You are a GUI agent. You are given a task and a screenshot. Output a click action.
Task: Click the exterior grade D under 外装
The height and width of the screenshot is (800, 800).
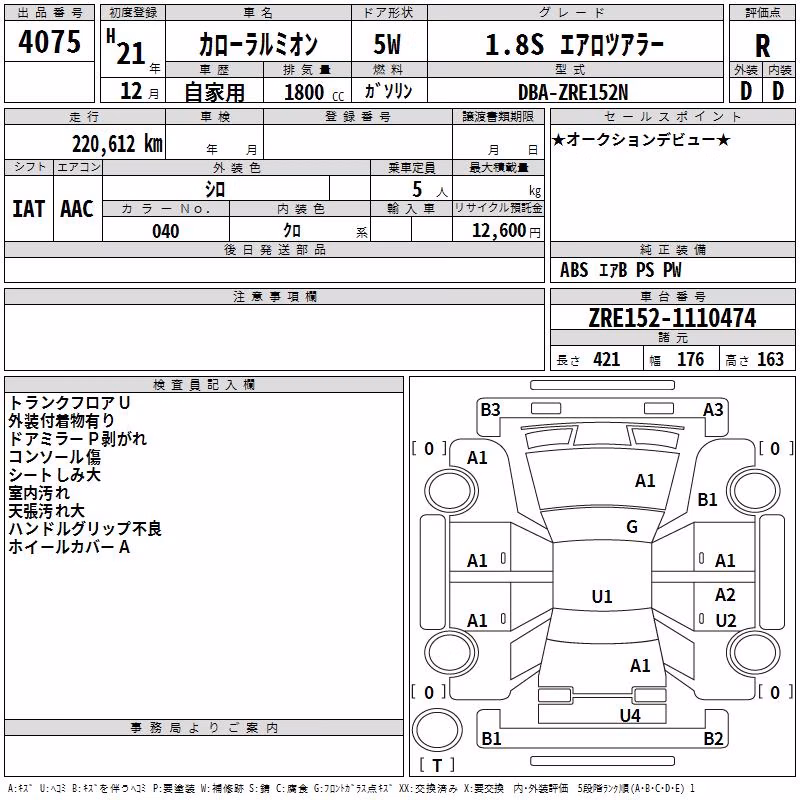coord(746,91)
